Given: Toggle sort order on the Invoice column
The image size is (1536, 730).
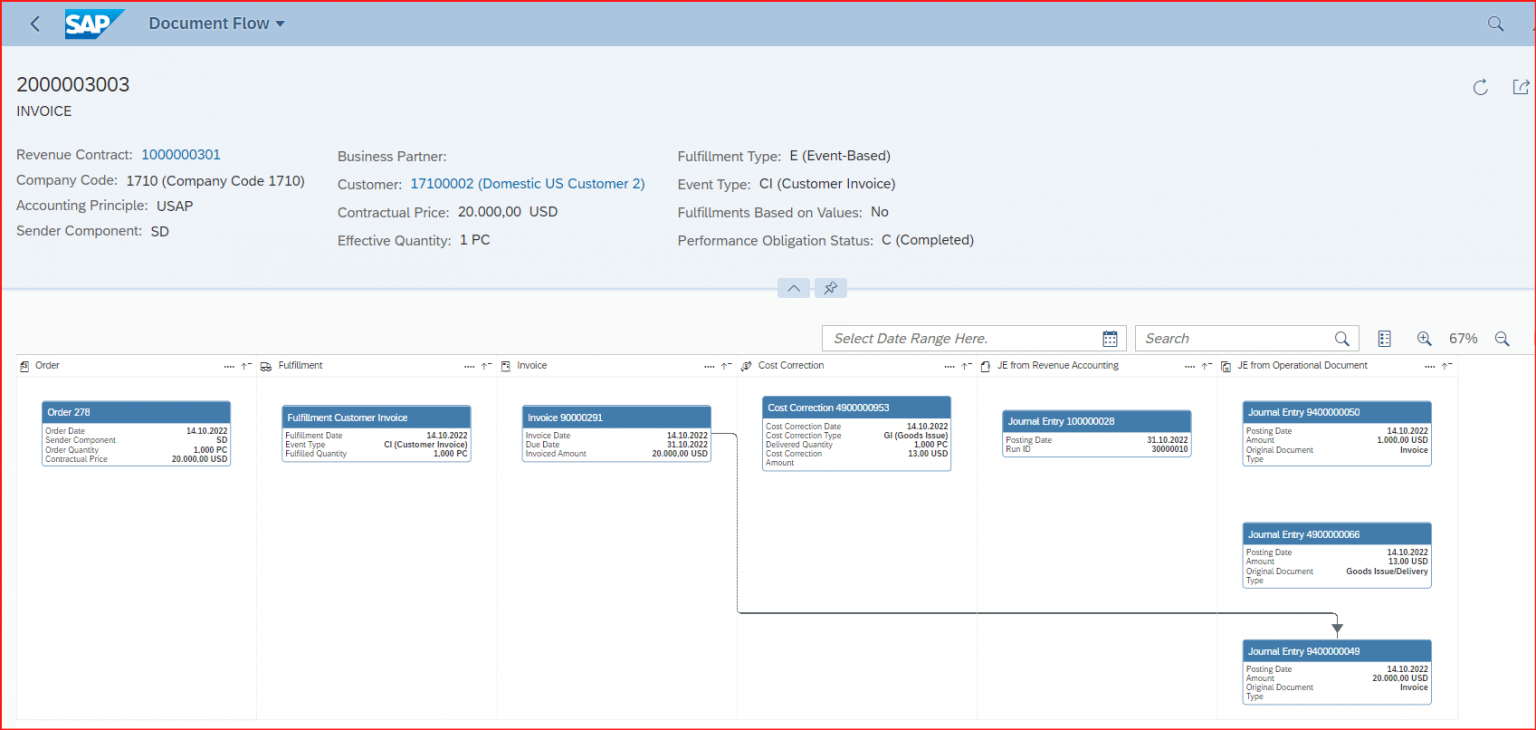Looking at the screenshot, I should (x=725, y=366).
